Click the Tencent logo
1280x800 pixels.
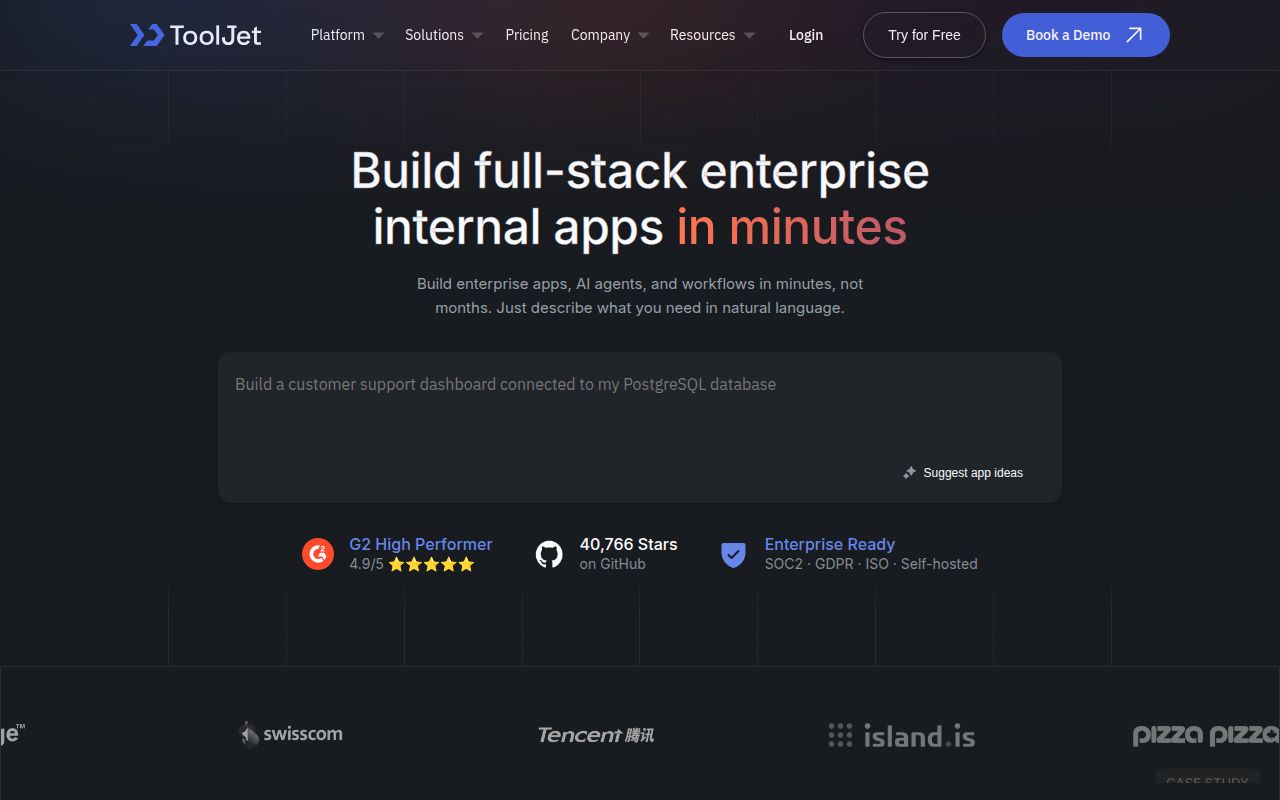596,735
